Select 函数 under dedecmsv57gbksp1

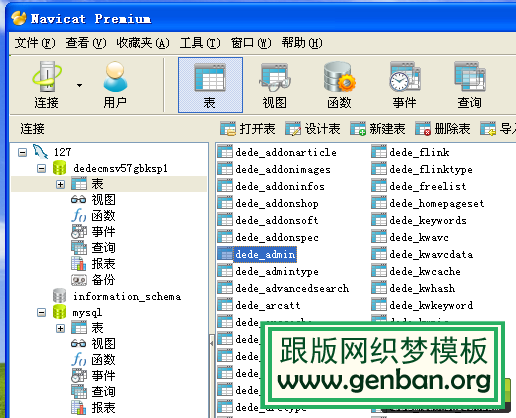point(93,216)
